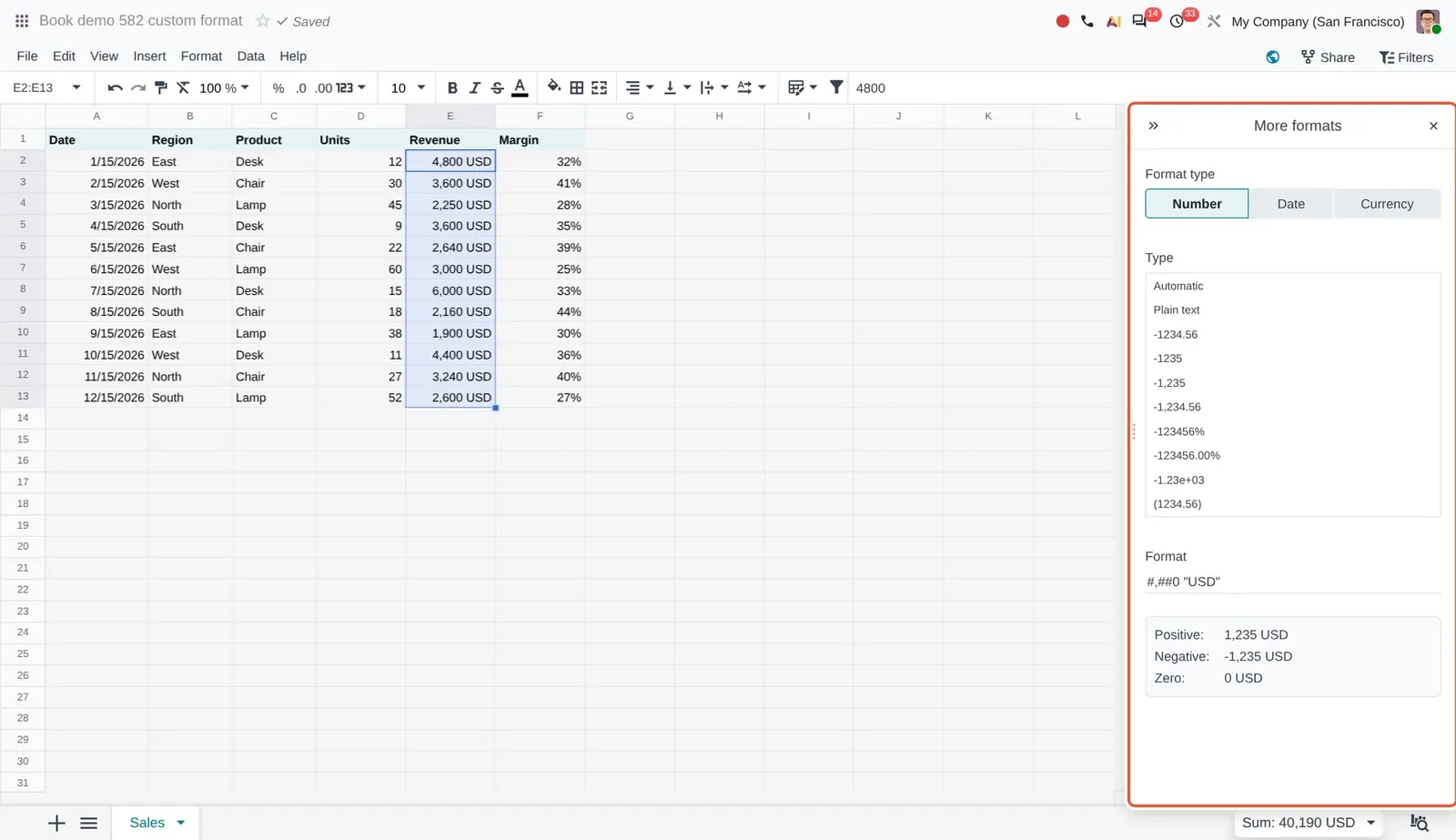Open the AI assistant icon

pyautogui.click(x=1113, y=21)
